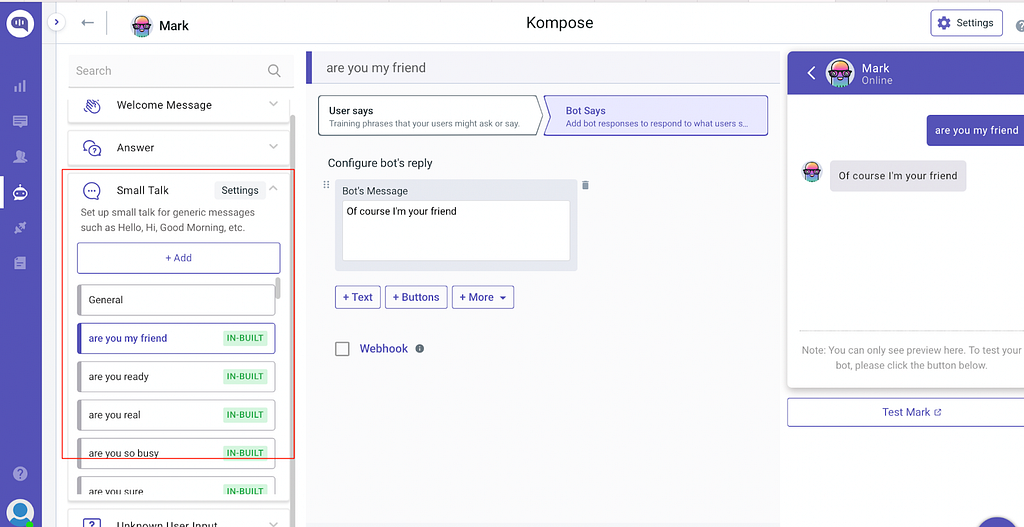This screenshot has height=527, width=1024.
Task: Expand the Answer section
Action: 274,147
